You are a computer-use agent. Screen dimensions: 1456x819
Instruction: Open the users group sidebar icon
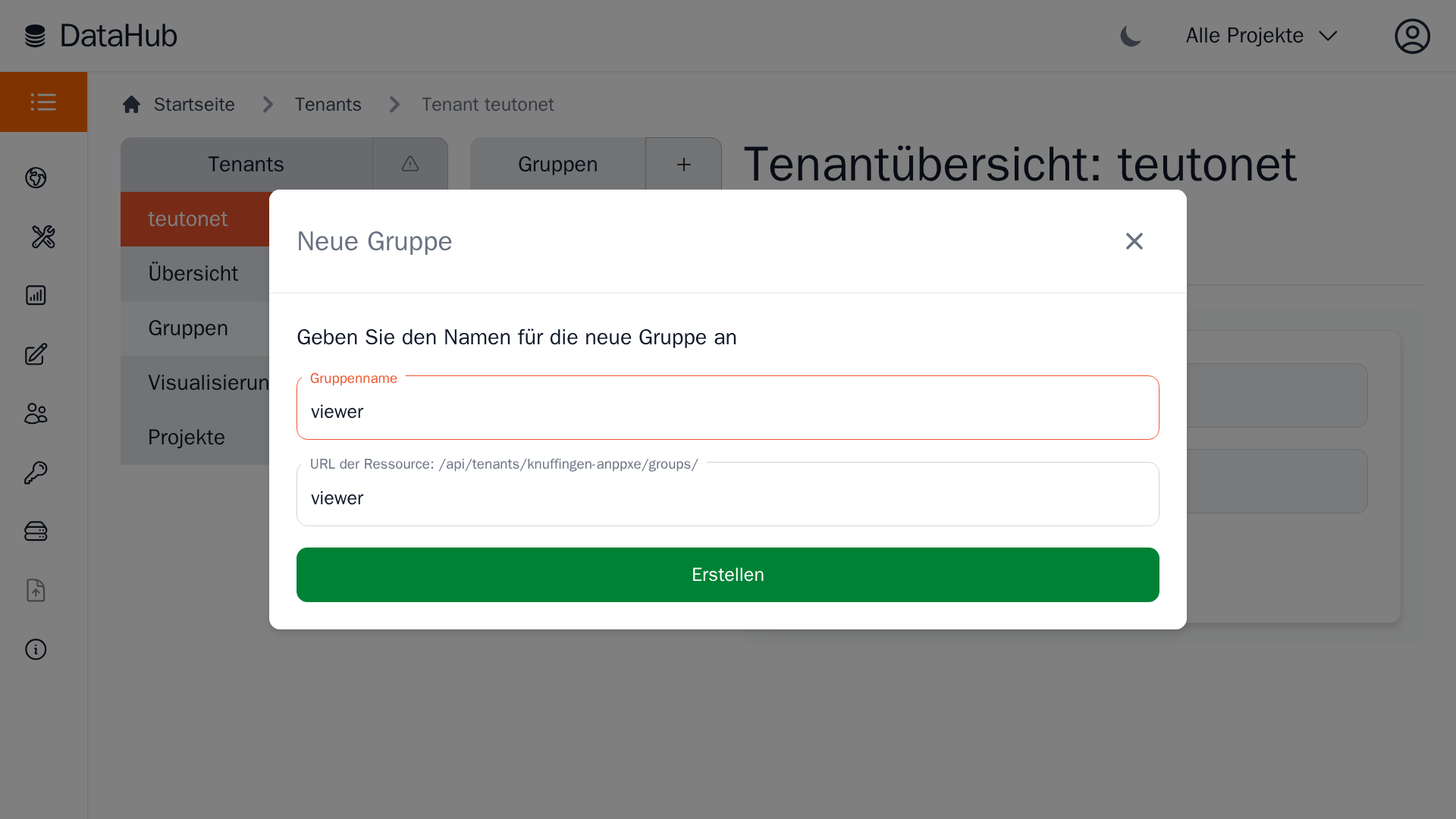tap(36, 413)
